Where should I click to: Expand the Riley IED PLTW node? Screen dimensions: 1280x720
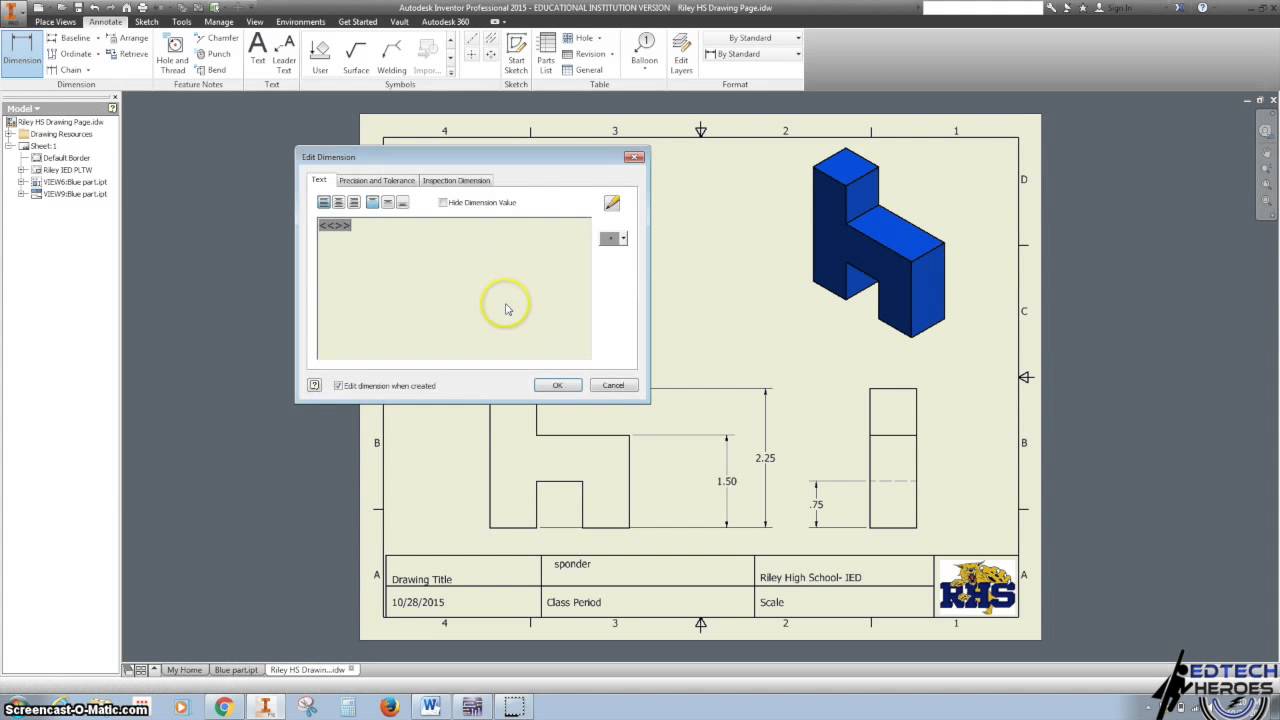pos(21,170)
